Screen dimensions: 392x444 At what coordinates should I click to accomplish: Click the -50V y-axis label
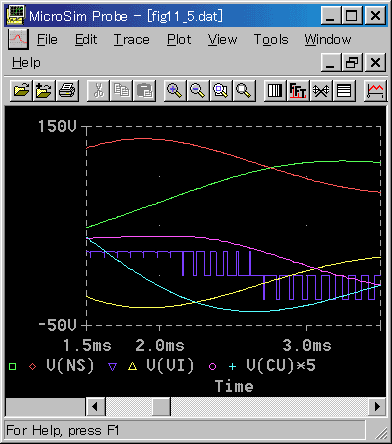(57, 325)
